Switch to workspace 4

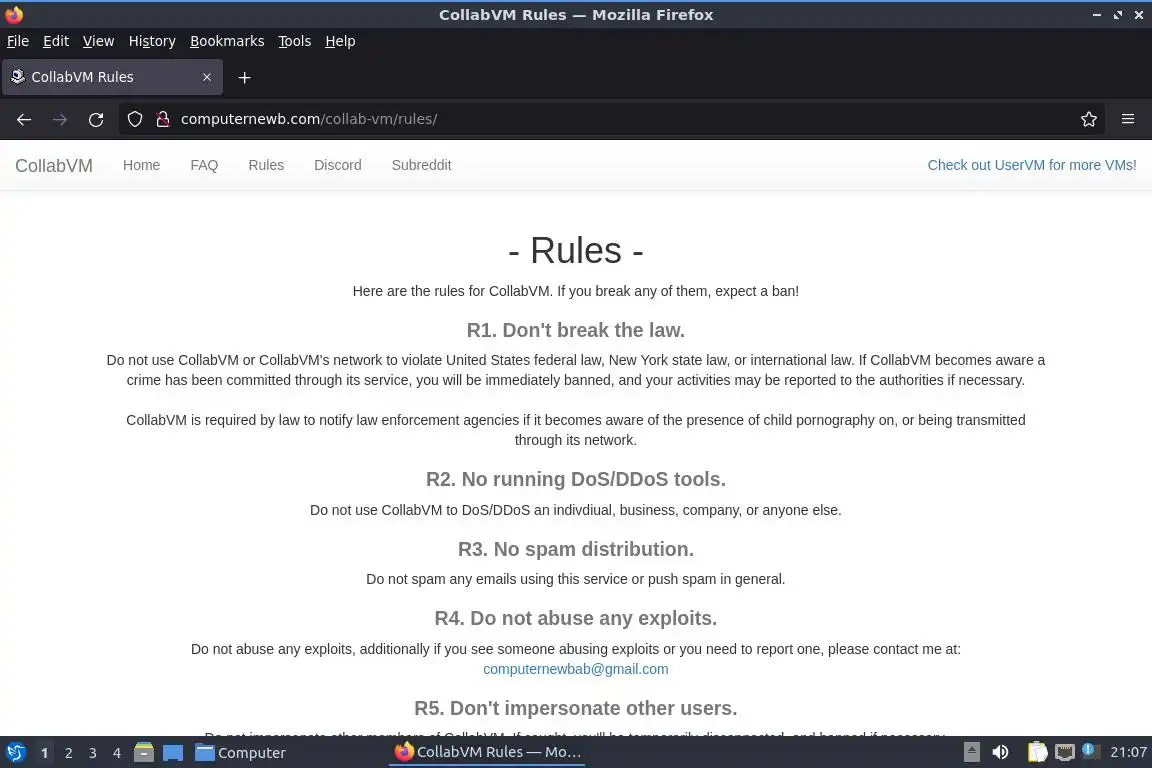tap(117, 753)
